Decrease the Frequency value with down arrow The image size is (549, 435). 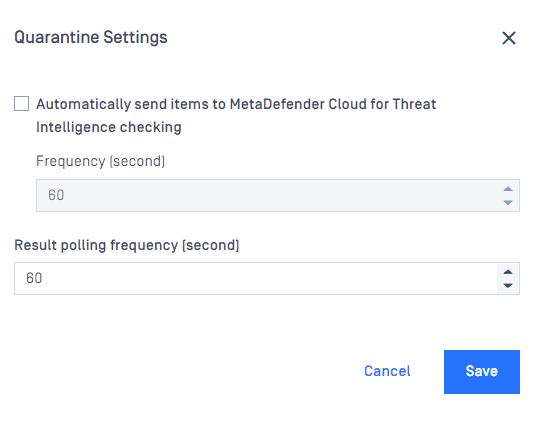pos(508,202)
